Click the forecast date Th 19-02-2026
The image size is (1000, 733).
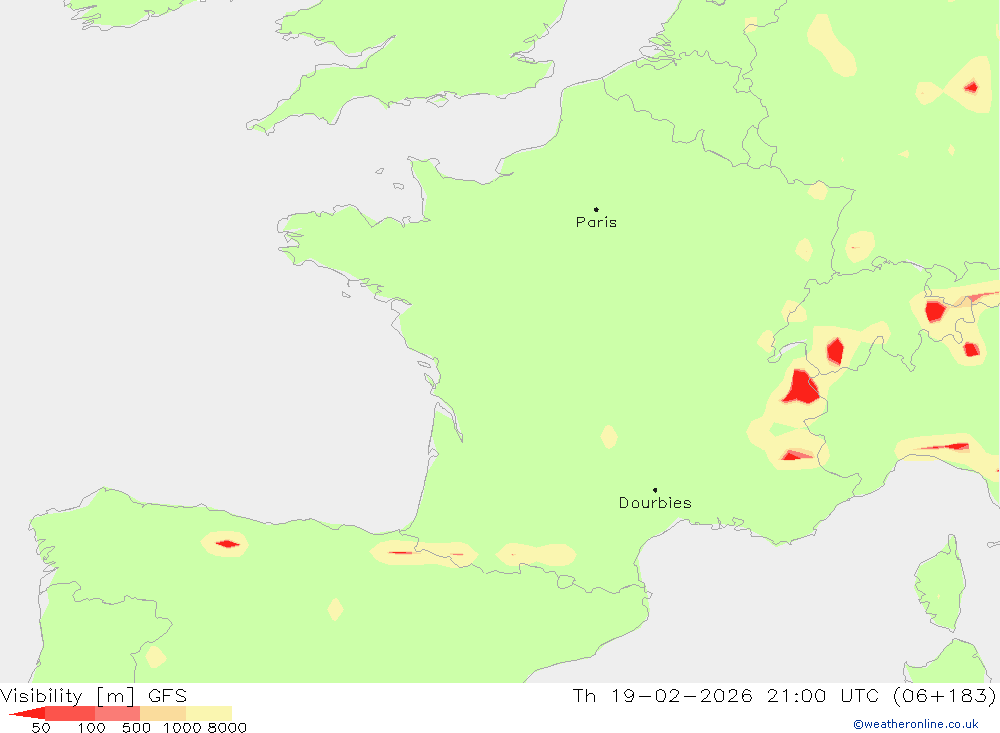coord(663,695)
